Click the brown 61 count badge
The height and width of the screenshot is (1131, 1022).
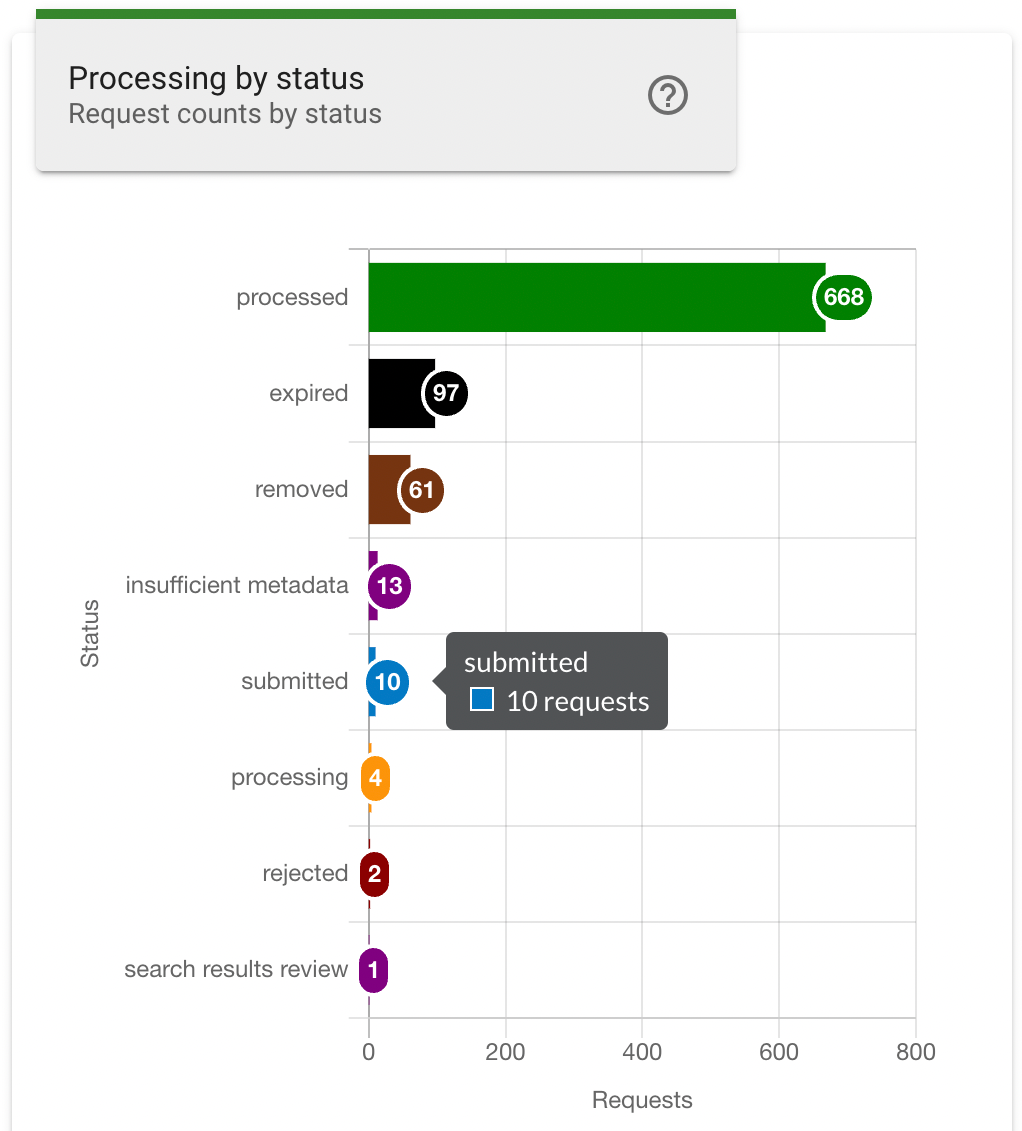point(421,489)
